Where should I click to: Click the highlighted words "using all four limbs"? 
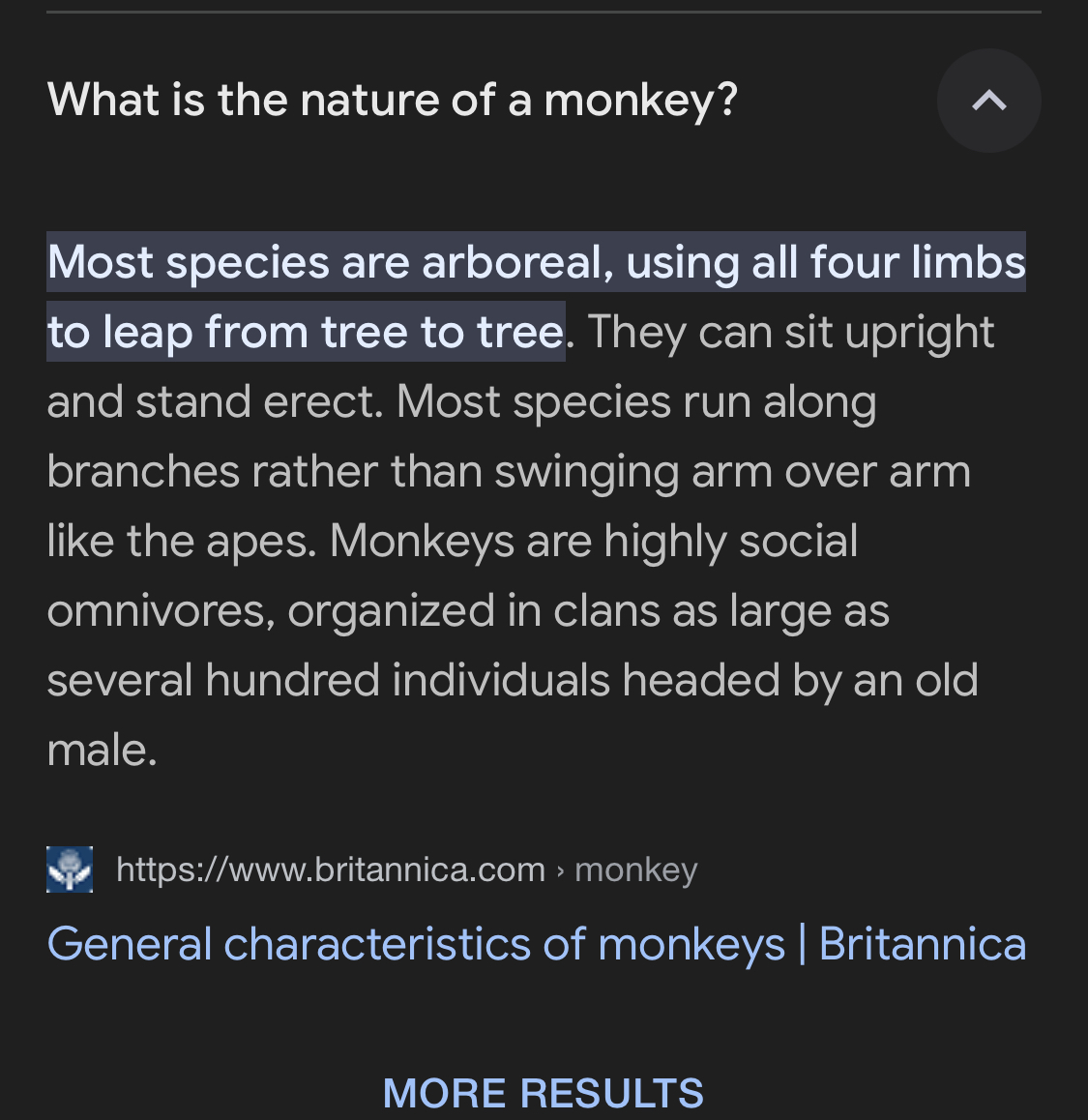pos(825,263)
